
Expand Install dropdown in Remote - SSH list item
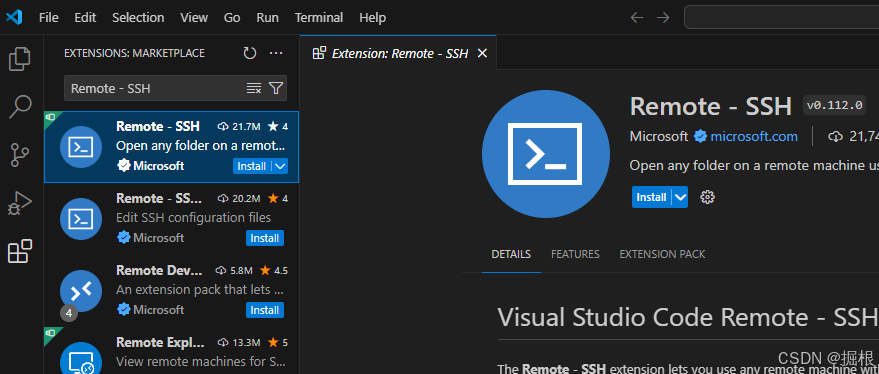click(x=281, y=166)
